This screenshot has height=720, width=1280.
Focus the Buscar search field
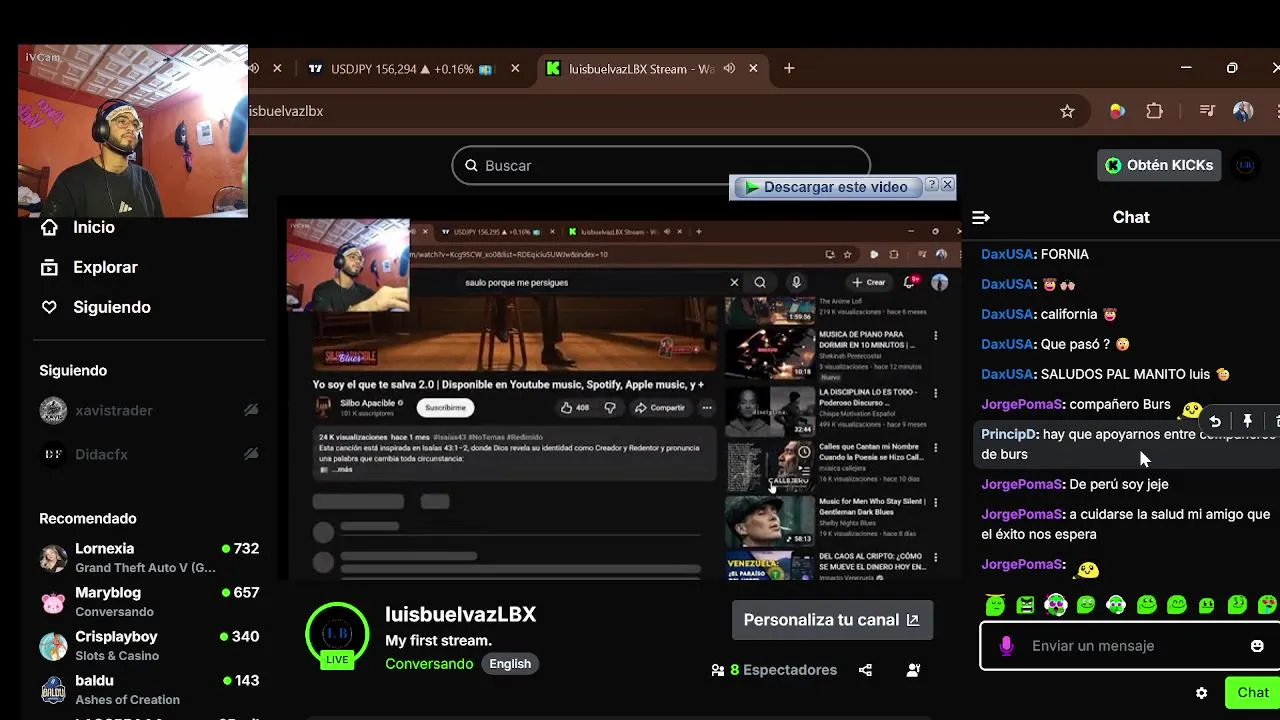(661, 165)
